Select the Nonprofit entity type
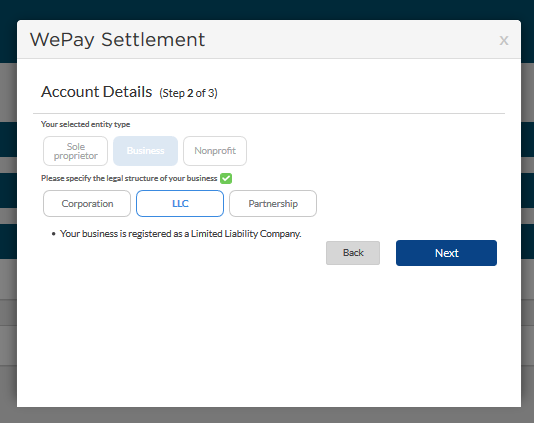 pos(215,151)
